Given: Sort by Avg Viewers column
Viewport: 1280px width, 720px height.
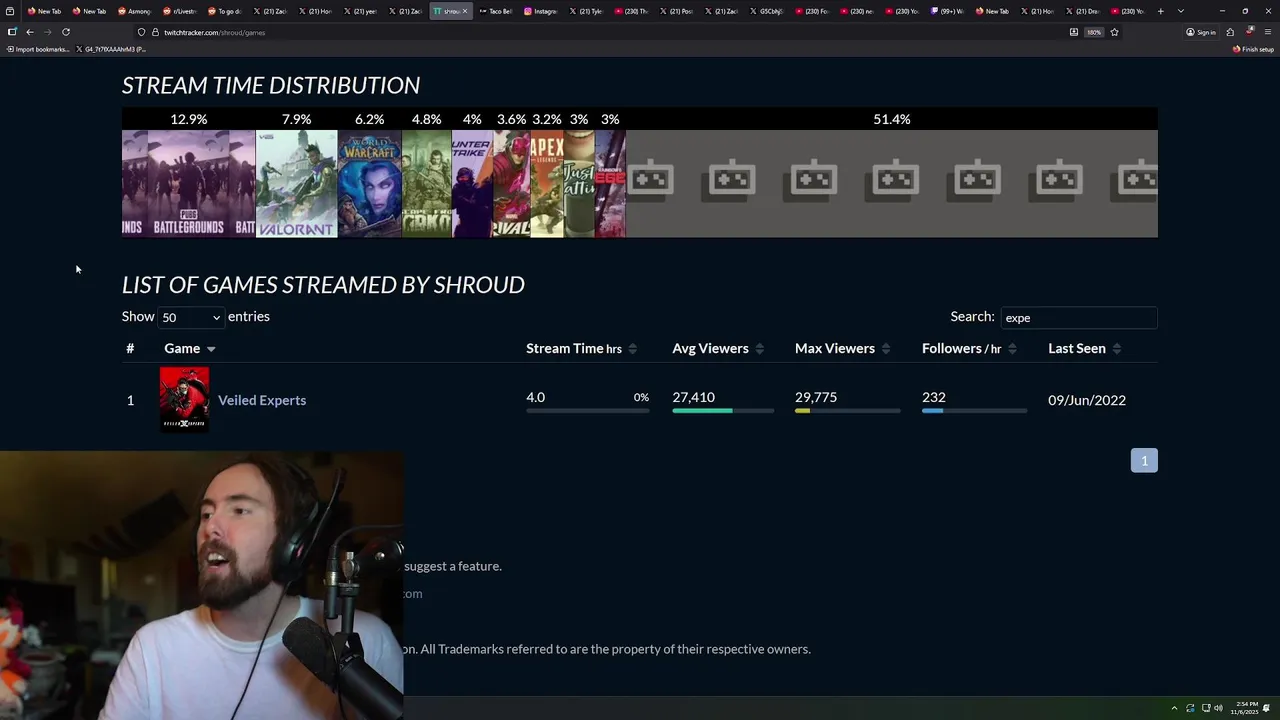Looking at the screenshot, I should tap(718, 348).
